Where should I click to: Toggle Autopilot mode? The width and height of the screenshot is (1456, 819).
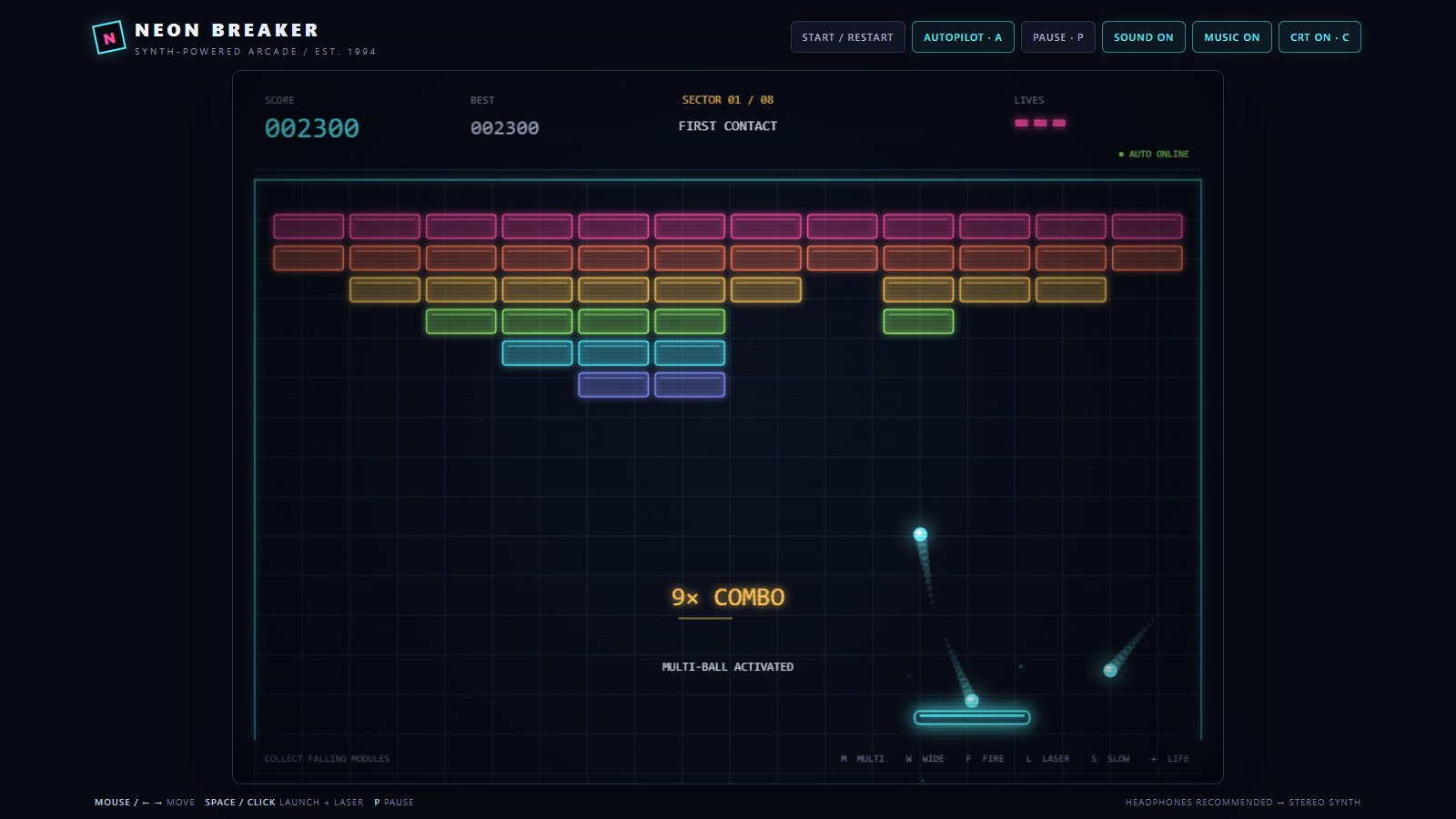(x=963, y=37)
